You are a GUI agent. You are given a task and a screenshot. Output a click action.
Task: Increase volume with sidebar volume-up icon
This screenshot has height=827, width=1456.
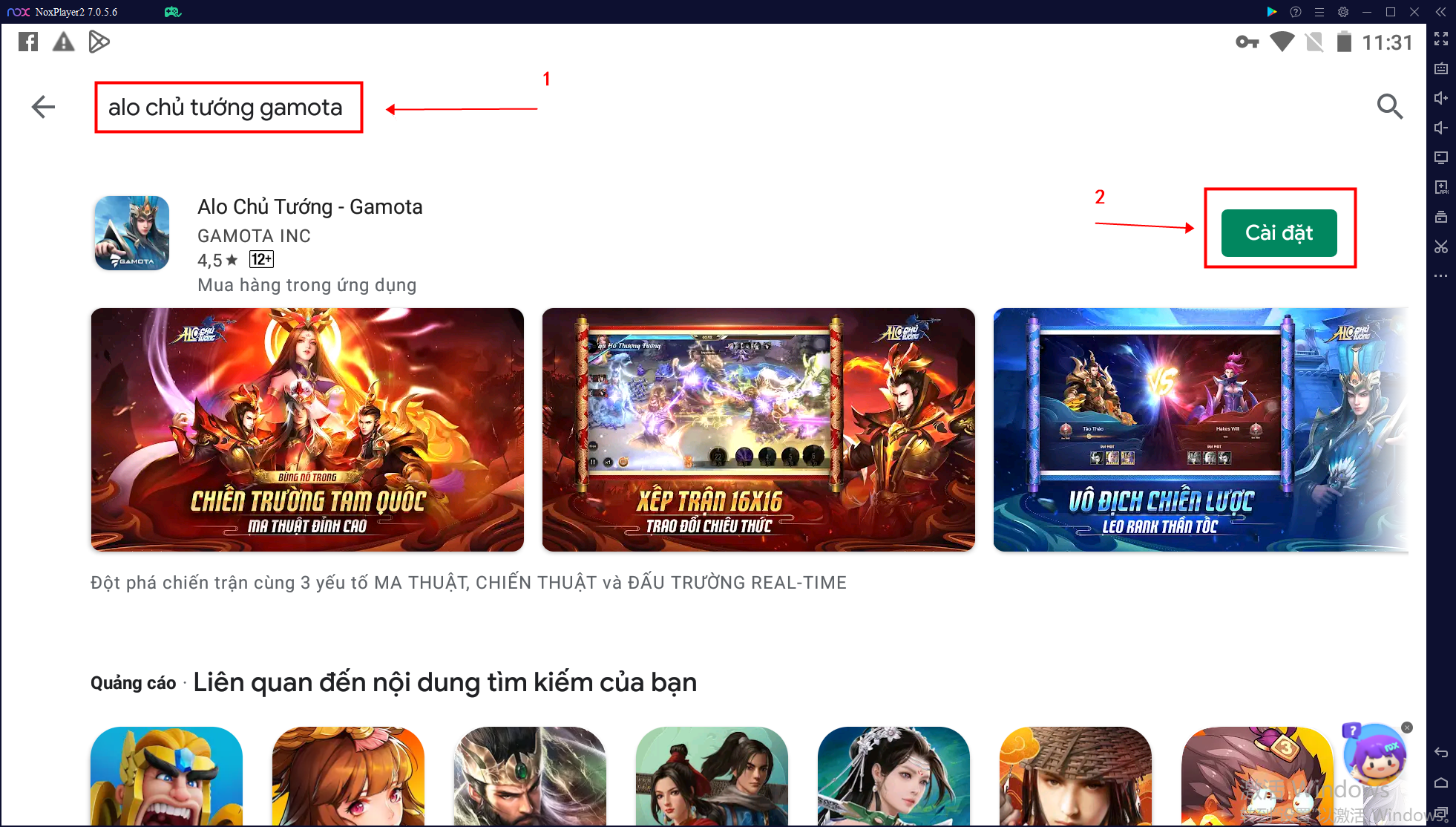tap(1442, 97)
